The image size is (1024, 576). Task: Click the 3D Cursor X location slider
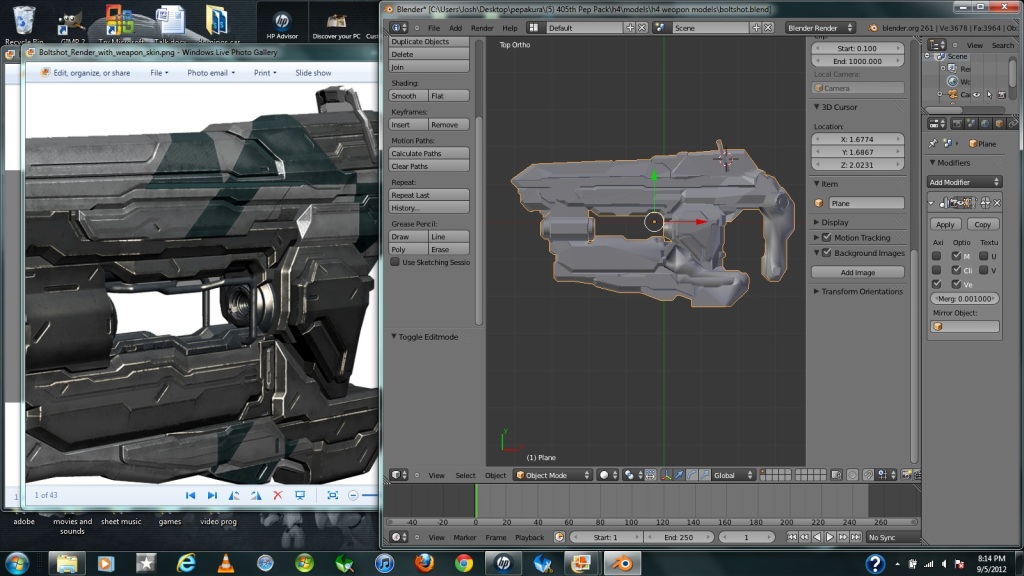tap(857, 139)
